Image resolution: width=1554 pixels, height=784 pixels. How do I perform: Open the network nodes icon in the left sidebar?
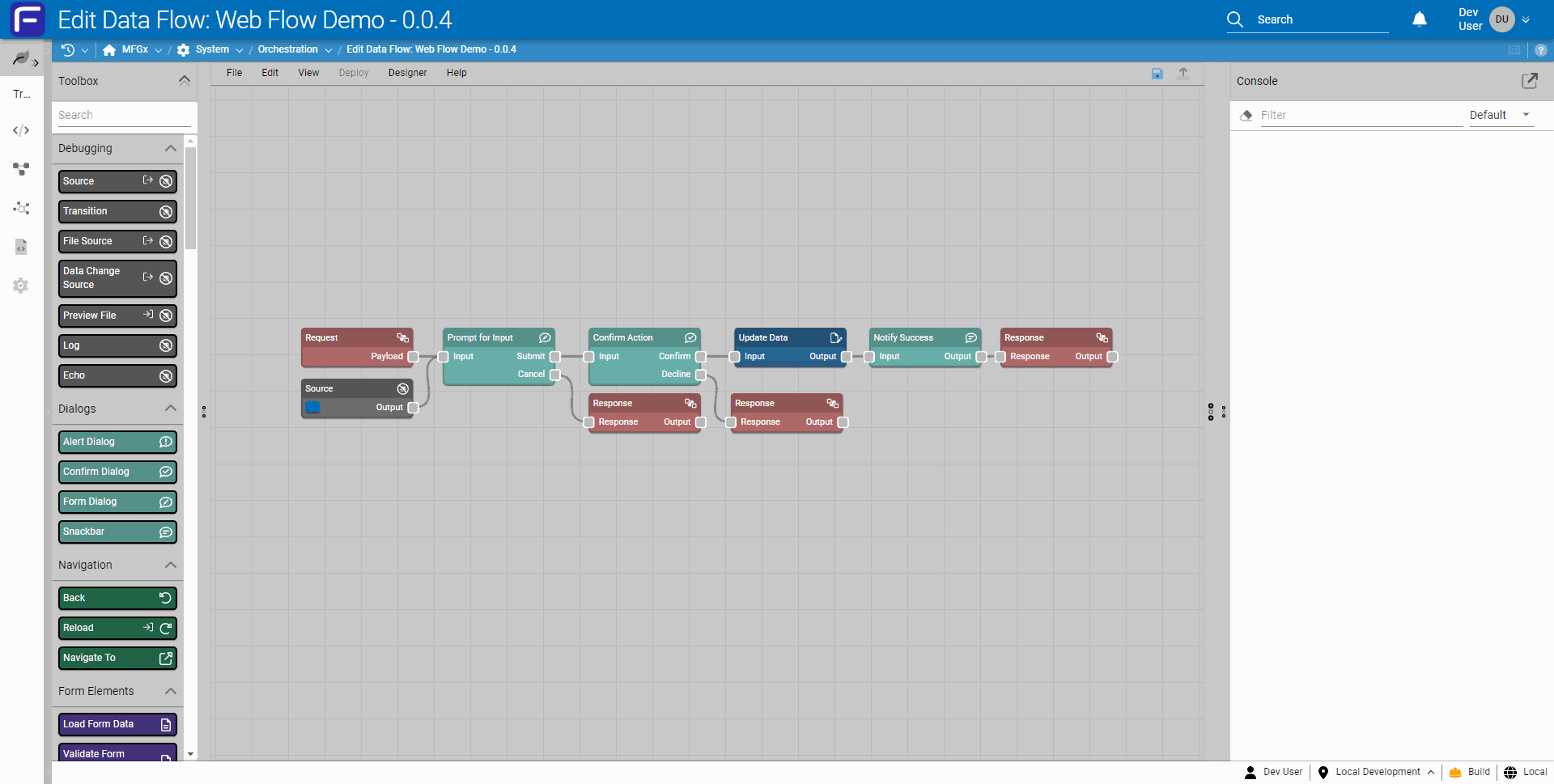(21, 208)
